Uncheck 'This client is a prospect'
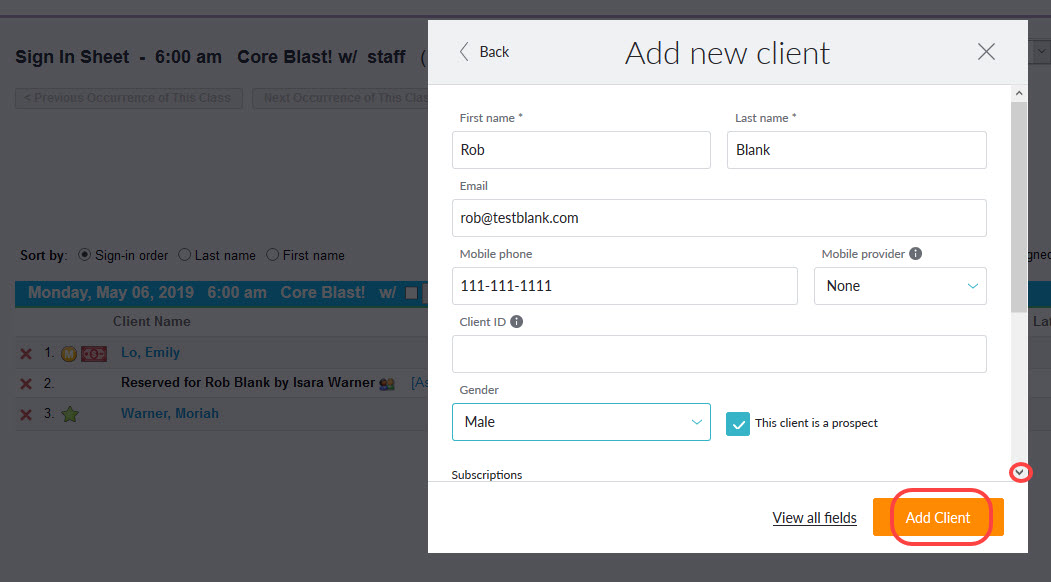The image size is (1051, 582). click(x=738, y=423)
